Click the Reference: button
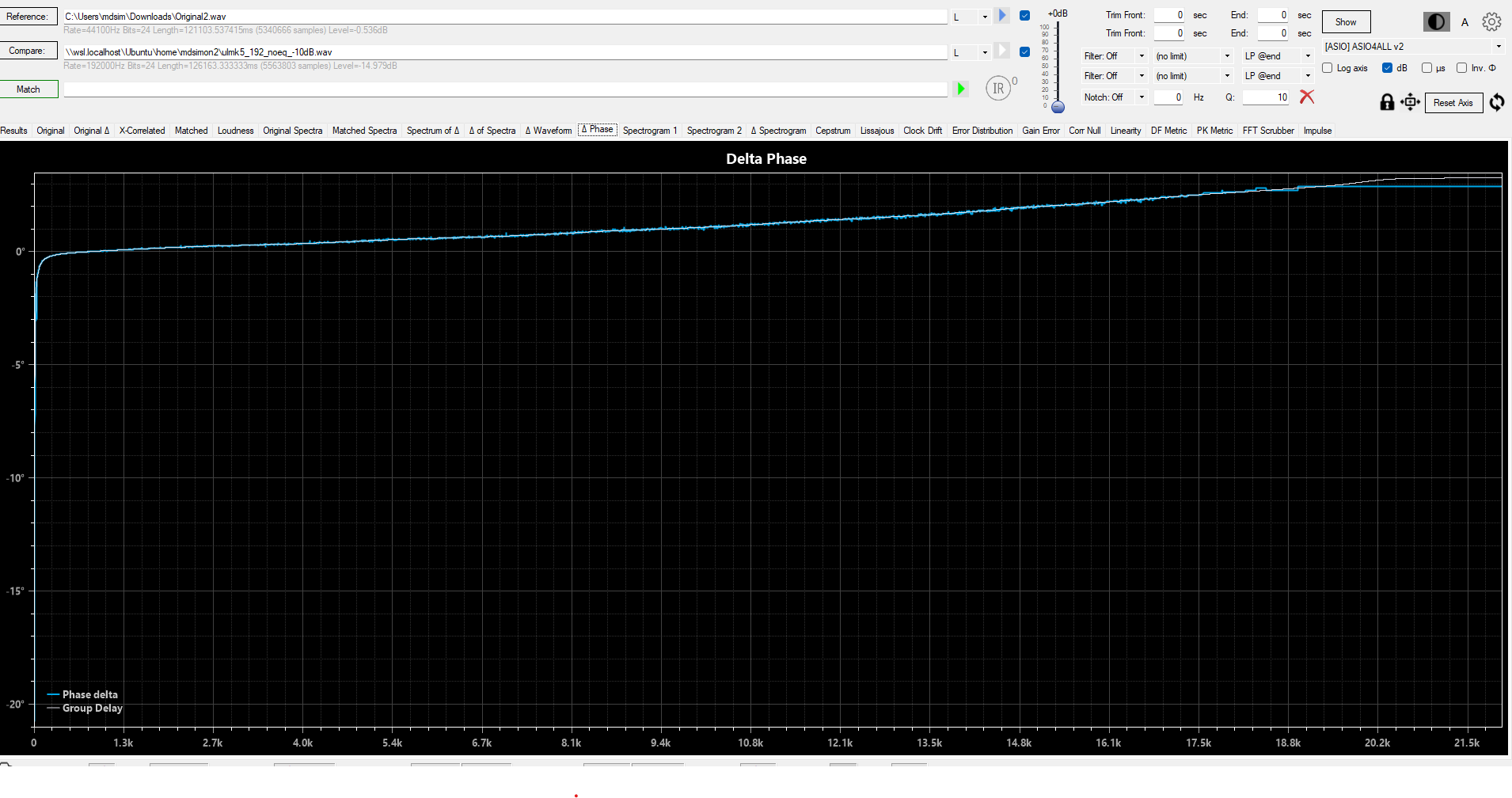The height and width of the screenshot is (798, 1512). tap(28, 17)
